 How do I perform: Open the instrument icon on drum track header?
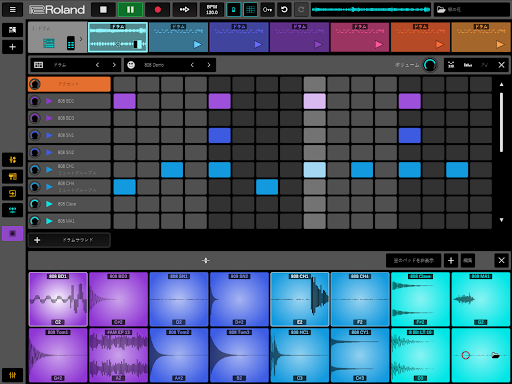(x=49, y=43)
